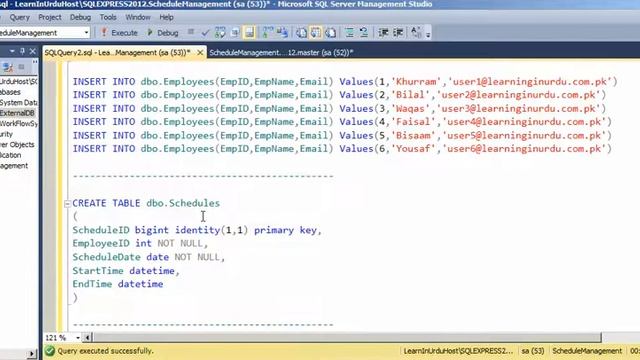Click Object Explorer stop icon

point(22,67)
